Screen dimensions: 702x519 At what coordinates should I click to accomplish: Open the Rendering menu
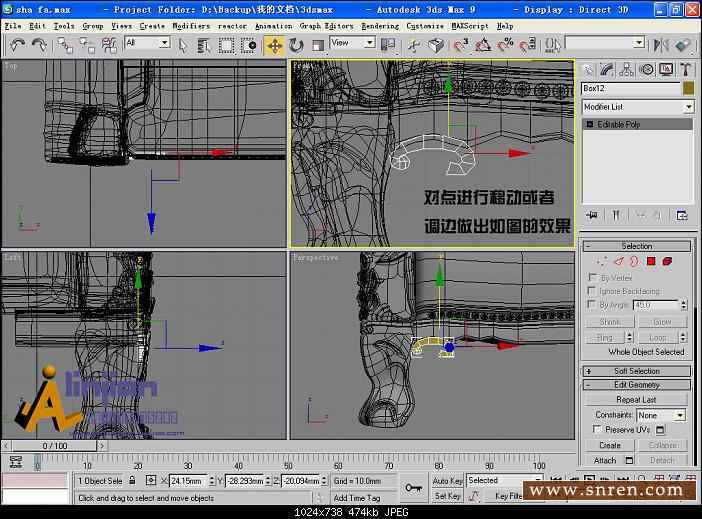tap(380, 26)
